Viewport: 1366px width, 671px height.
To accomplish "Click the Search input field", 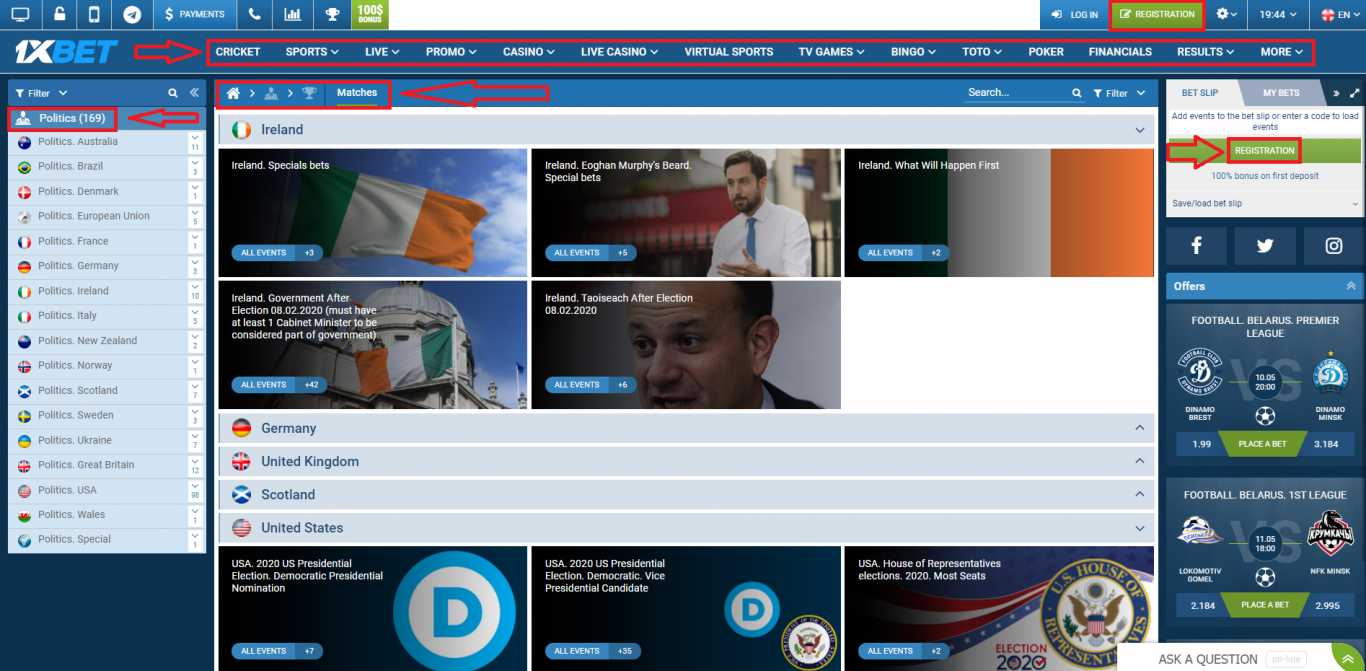I will (x=1018, y=93).
